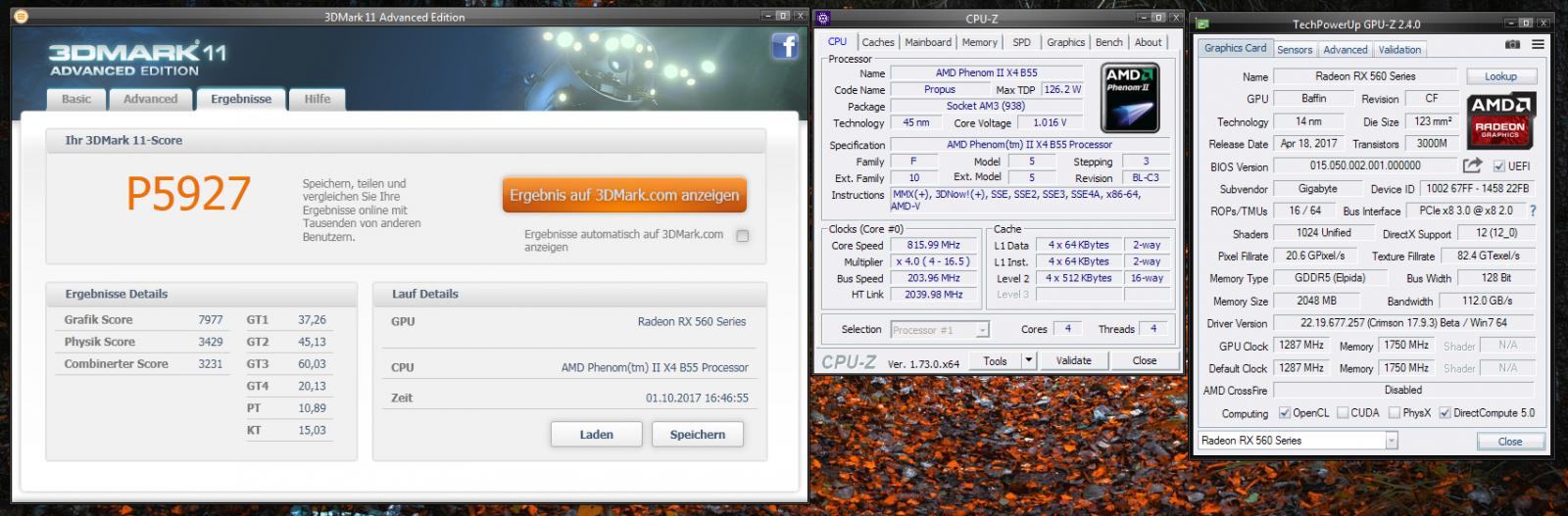This screenshot has width=1568, height=516.
Task: Open the GPU-Z hamburger menu
Action: tap(1538, 44)
